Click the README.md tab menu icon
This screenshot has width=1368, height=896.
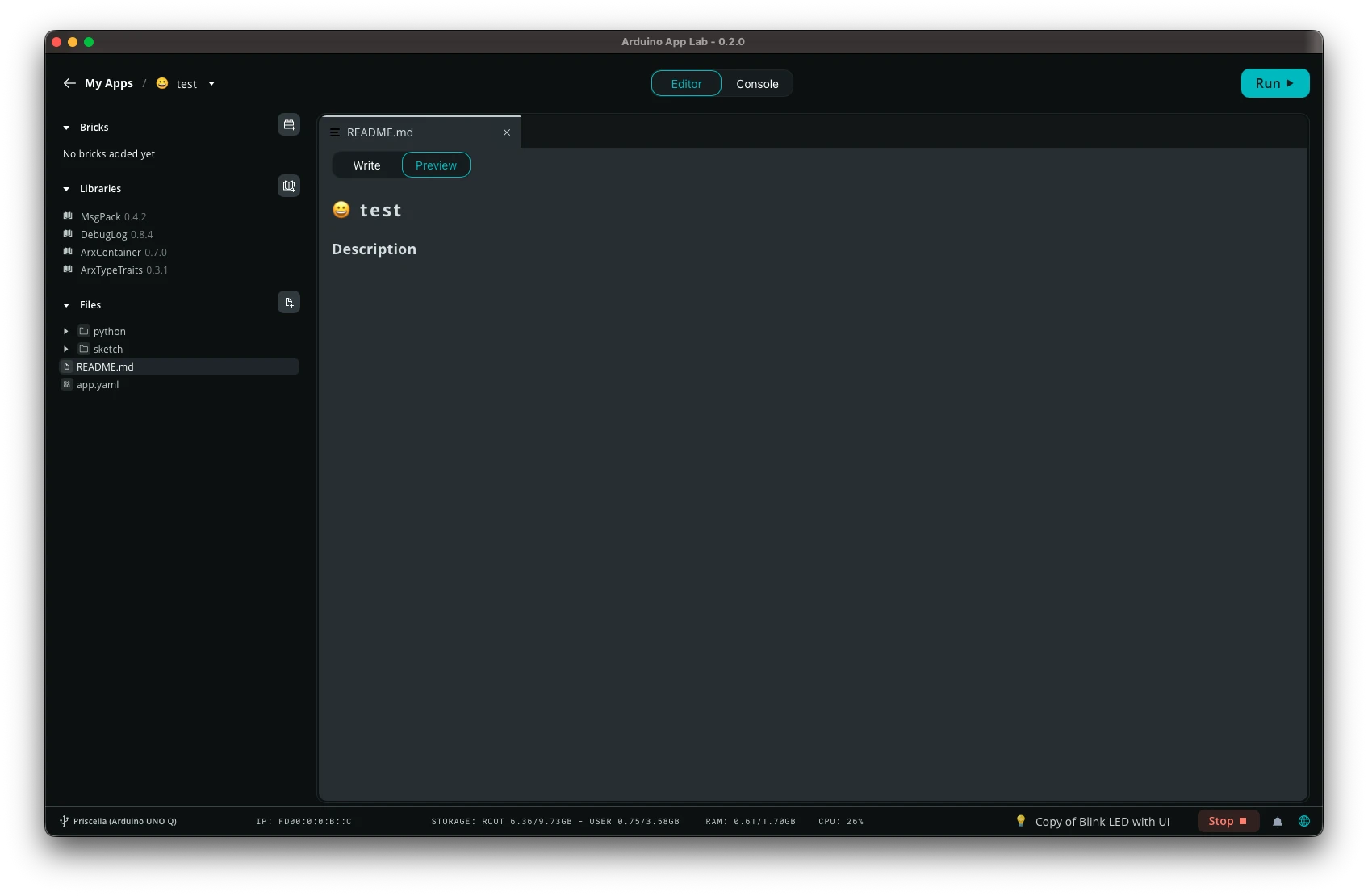tap(335, 132)
